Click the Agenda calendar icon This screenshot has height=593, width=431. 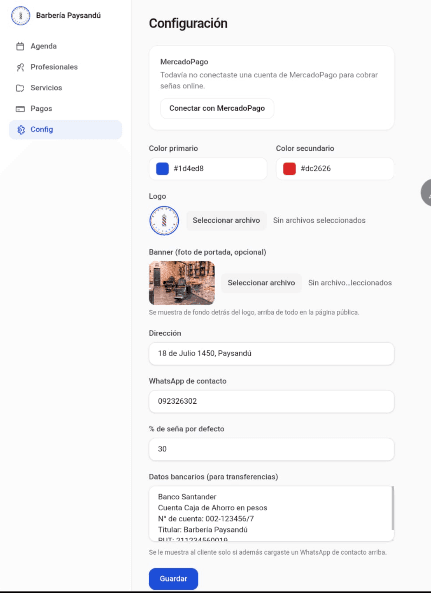pyautogui.click(x=20, y=47)
